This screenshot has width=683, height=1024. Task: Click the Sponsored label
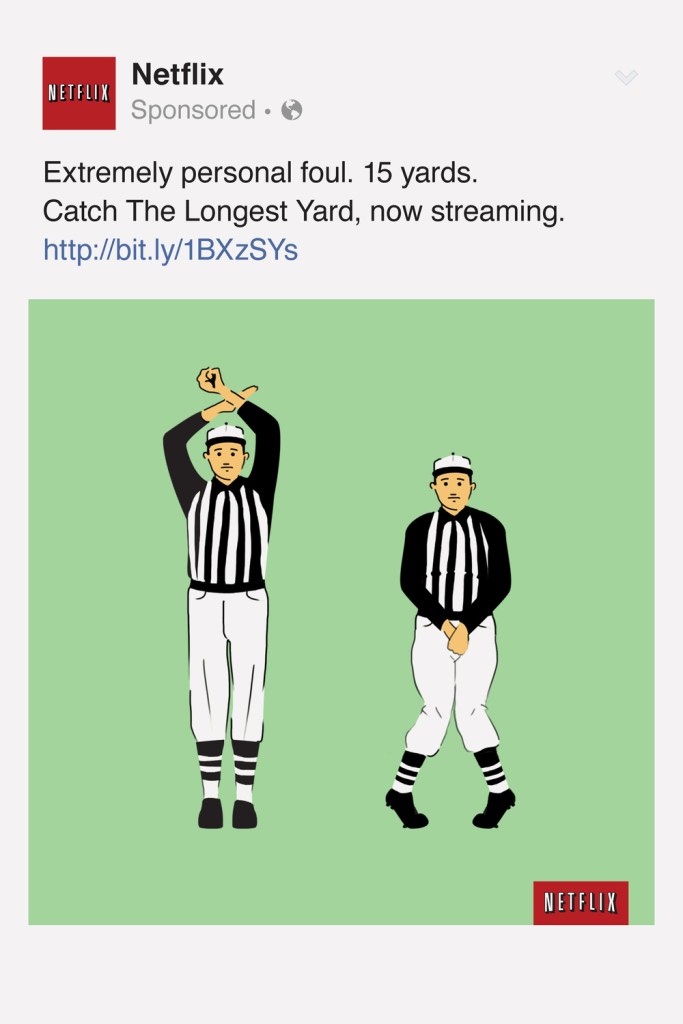click(193, 110)
